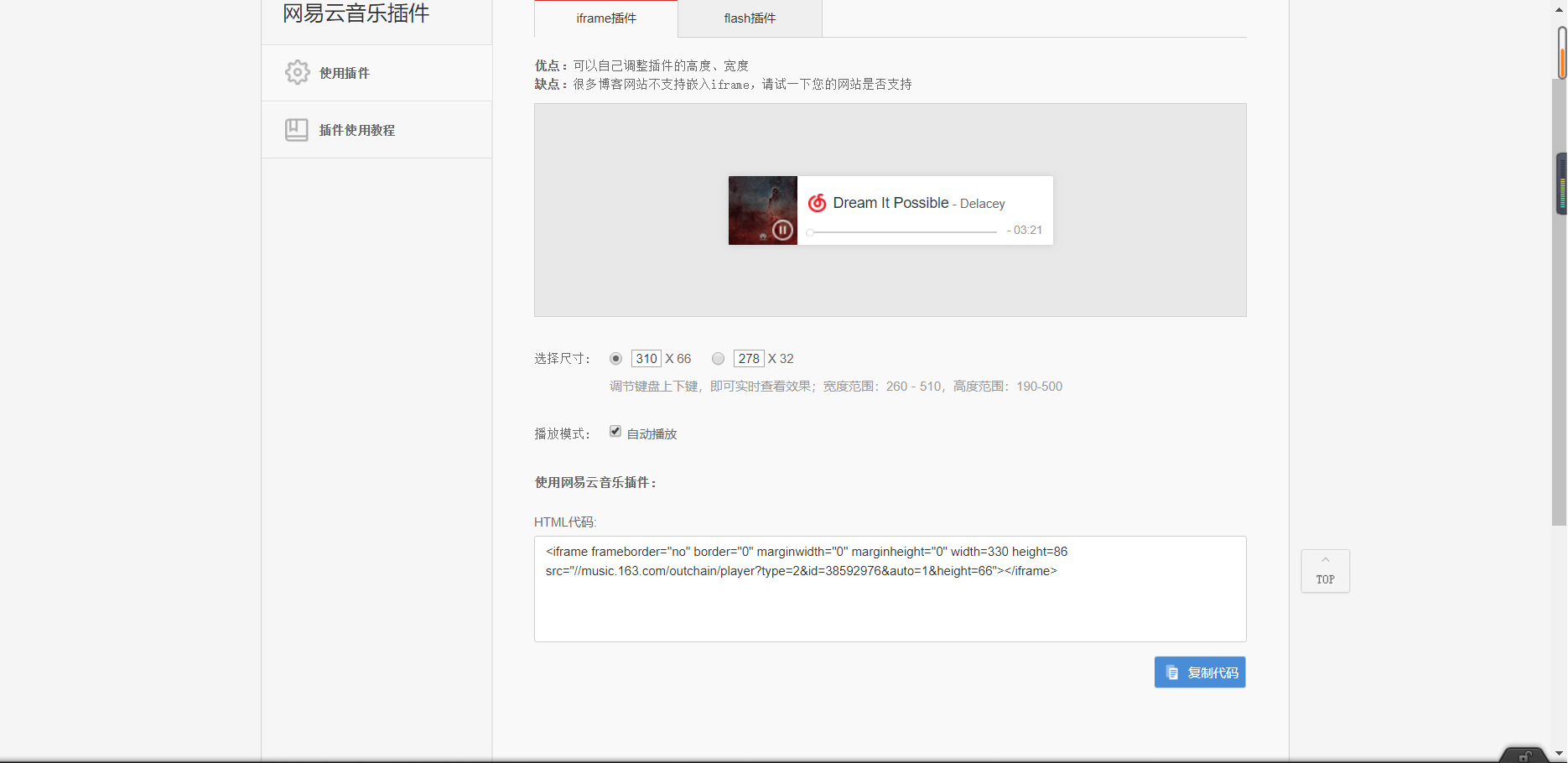Click the progress handle at the track start

(810, 232)
